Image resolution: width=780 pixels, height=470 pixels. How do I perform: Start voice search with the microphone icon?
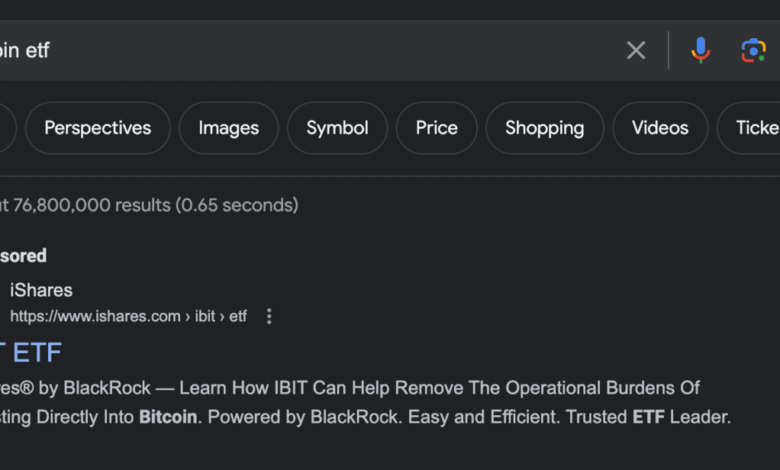click(701, 51)
